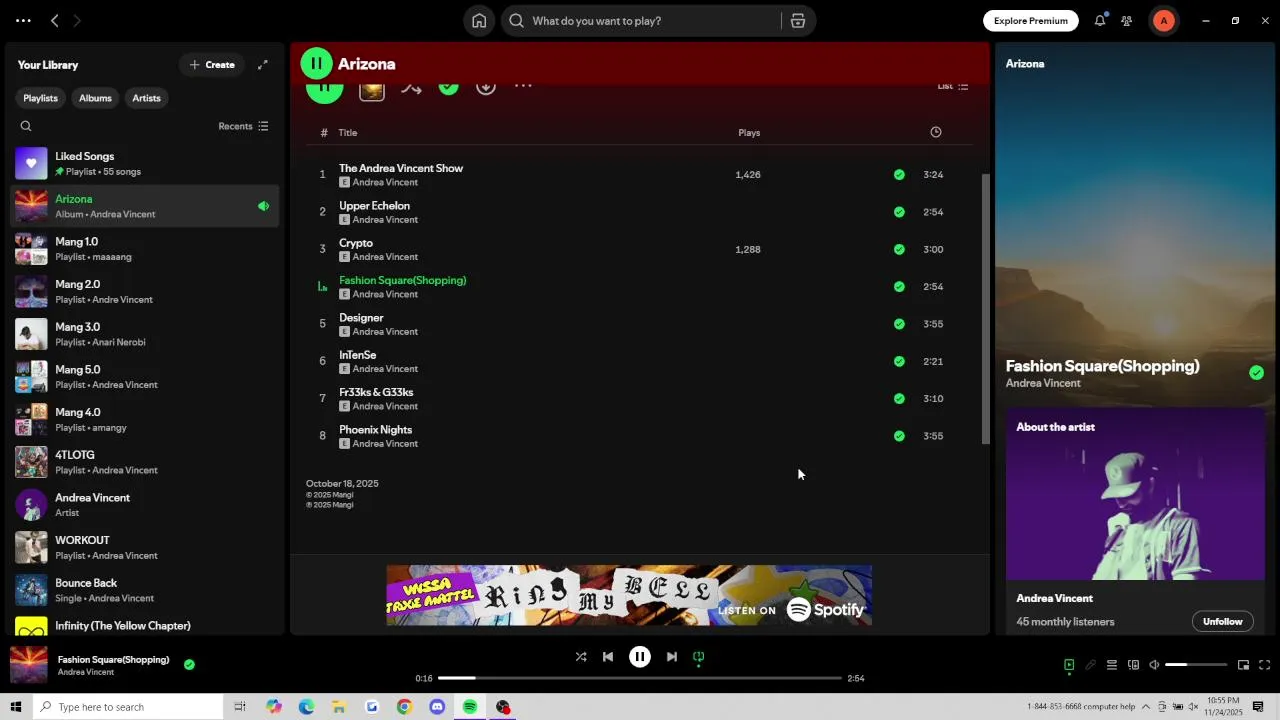Filter library by Playlists

point(41,98)
